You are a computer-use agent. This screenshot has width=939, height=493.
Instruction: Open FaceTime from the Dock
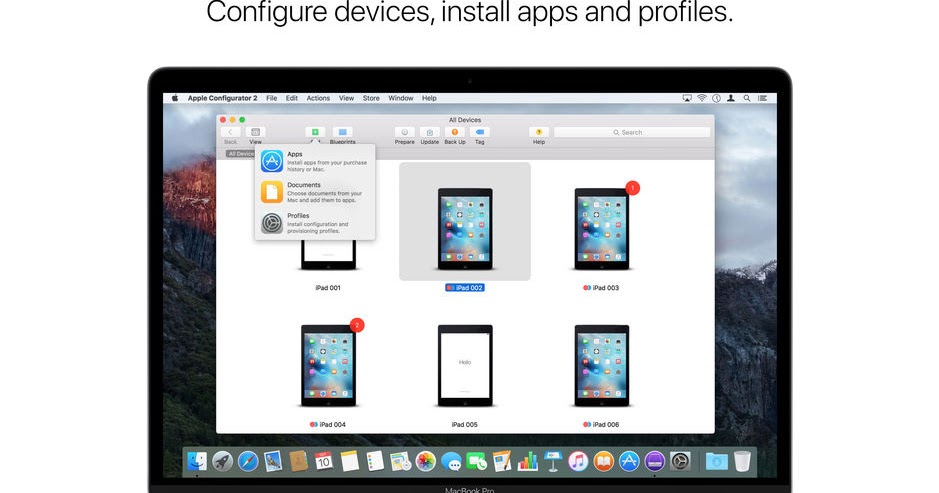coord(477,461)
